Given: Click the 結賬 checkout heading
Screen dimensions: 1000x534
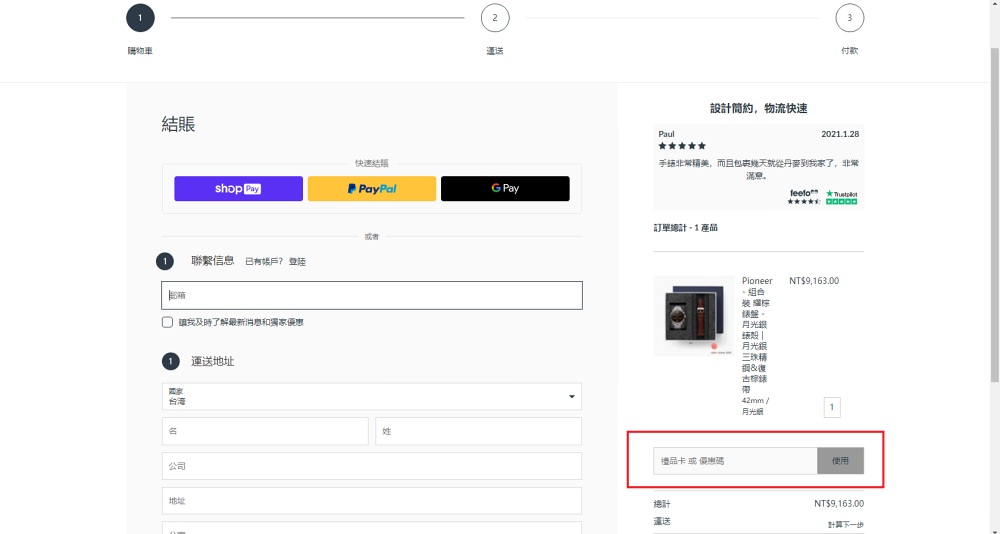Looking at the screenshot, I should 179,124.
